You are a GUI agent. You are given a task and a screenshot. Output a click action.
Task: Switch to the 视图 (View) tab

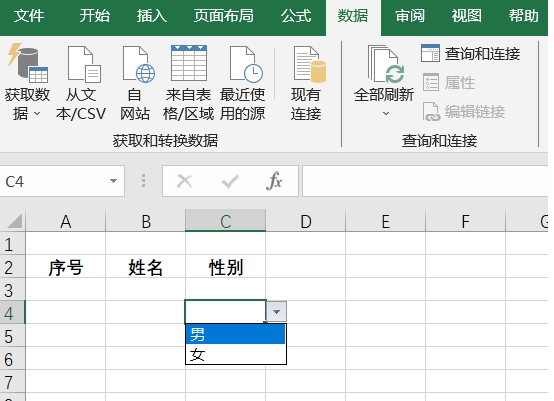point(466,16)
